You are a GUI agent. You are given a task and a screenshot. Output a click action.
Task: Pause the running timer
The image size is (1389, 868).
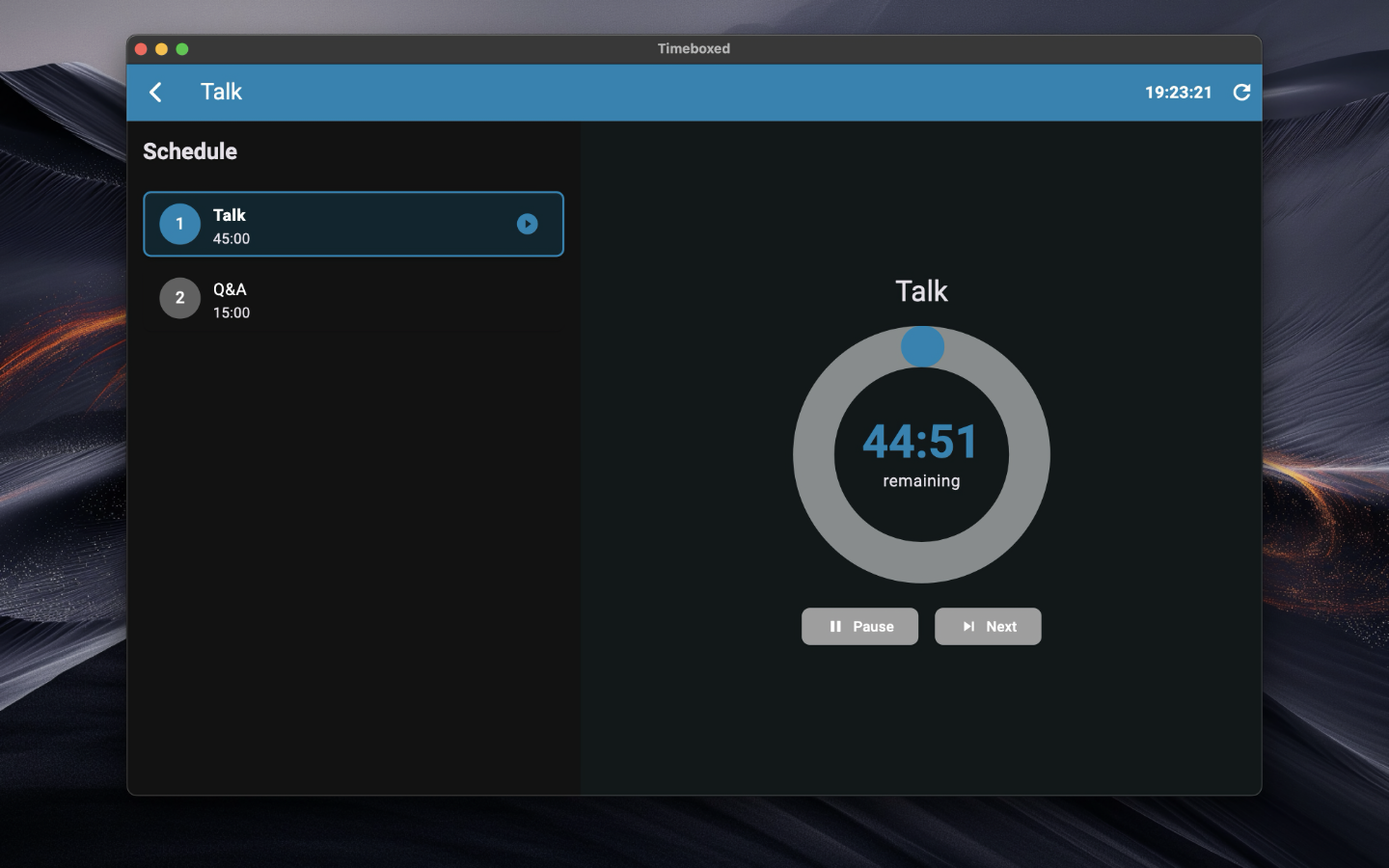point(859,626)
